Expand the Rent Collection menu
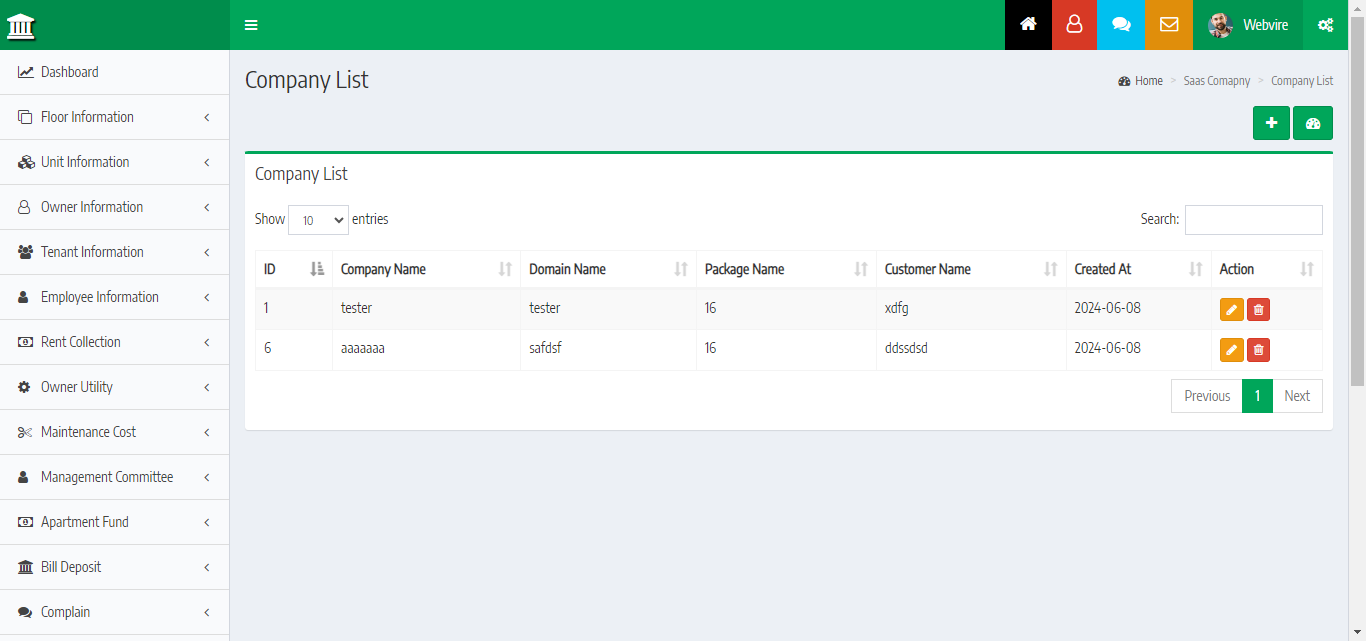This screenshot has width=1366, height=641. point(114,342)
